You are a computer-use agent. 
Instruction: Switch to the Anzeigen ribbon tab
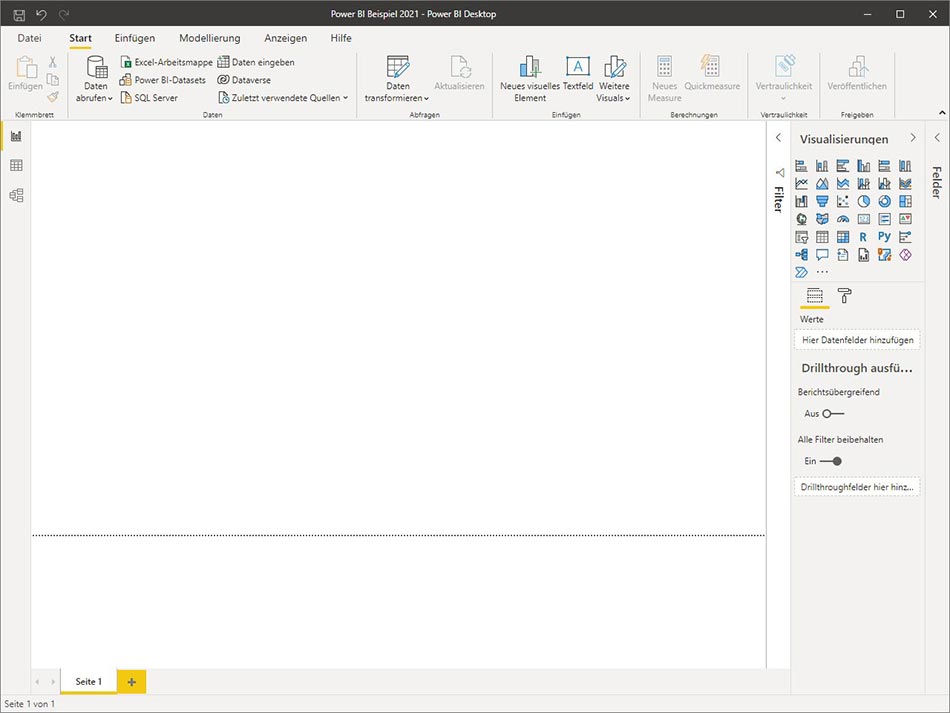coord(285,38)
